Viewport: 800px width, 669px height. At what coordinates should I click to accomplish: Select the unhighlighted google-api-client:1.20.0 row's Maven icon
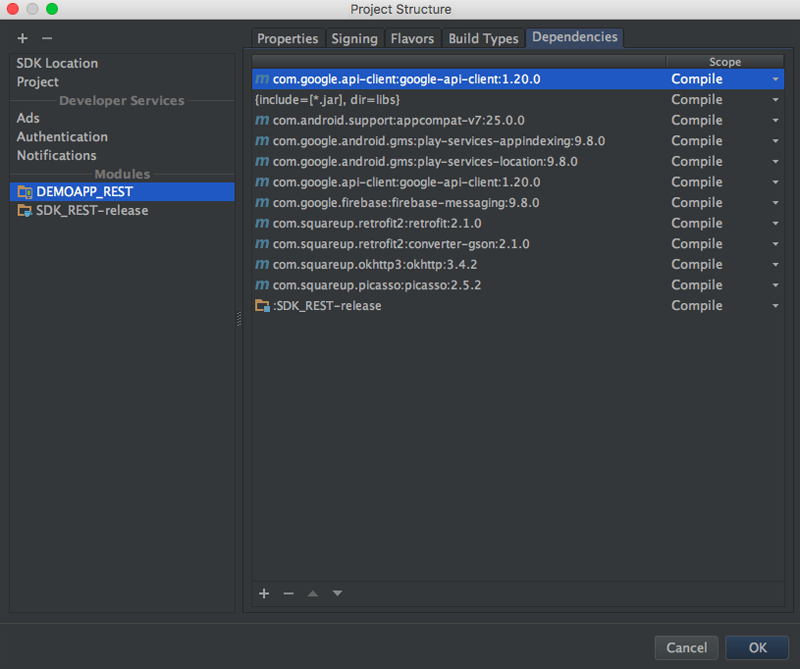click(262, 182)
